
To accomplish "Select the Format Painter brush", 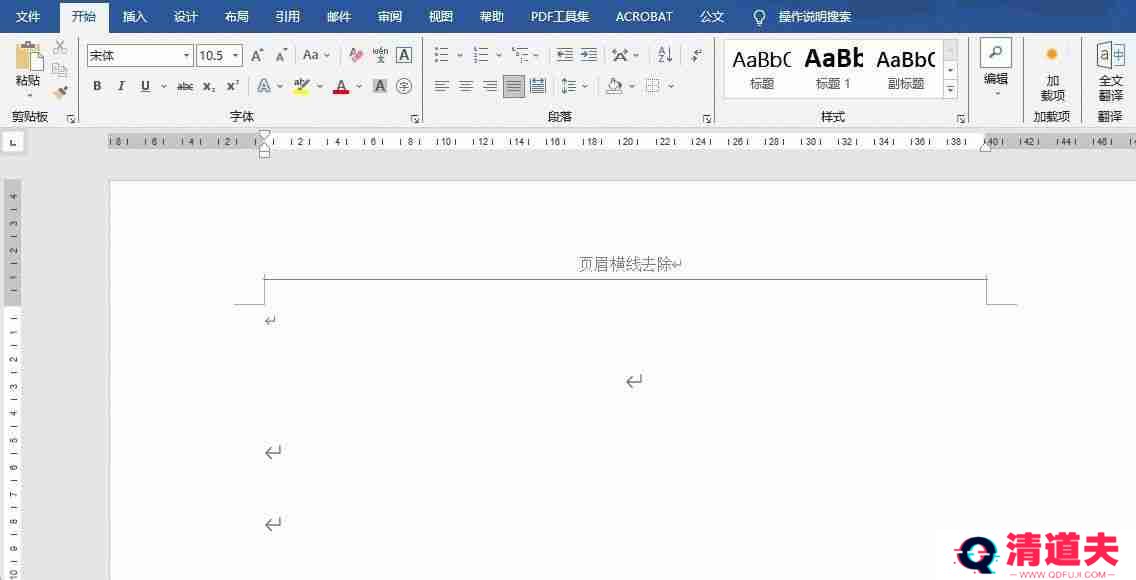I will 61,92.
